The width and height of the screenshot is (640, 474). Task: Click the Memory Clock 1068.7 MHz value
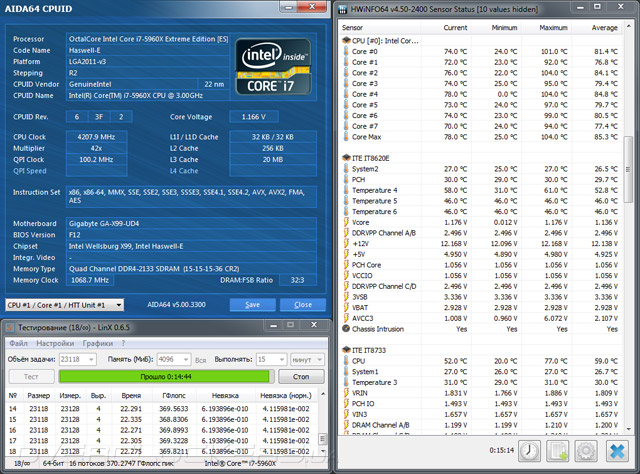(90, 280)
